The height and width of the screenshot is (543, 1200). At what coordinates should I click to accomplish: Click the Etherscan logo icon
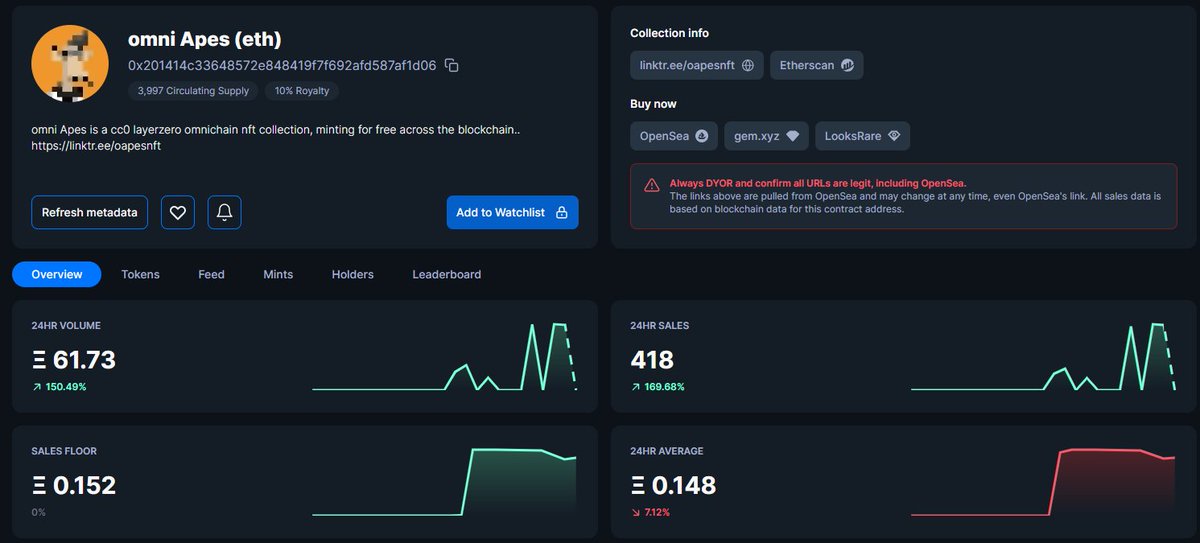pos(846,65)
